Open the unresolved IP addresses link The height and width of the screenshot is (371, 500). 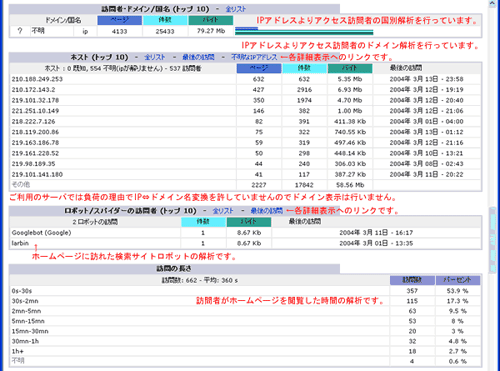click(x=254, y=57)
